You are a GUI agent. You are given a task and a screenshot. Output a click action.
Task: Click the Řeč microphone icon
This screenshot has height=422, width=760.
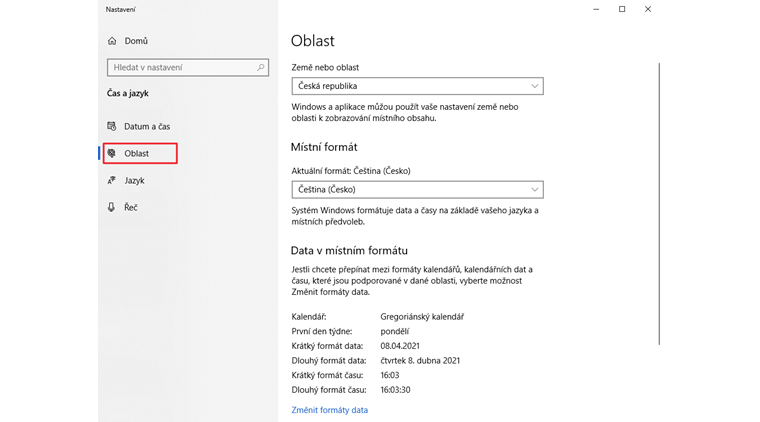112,208
